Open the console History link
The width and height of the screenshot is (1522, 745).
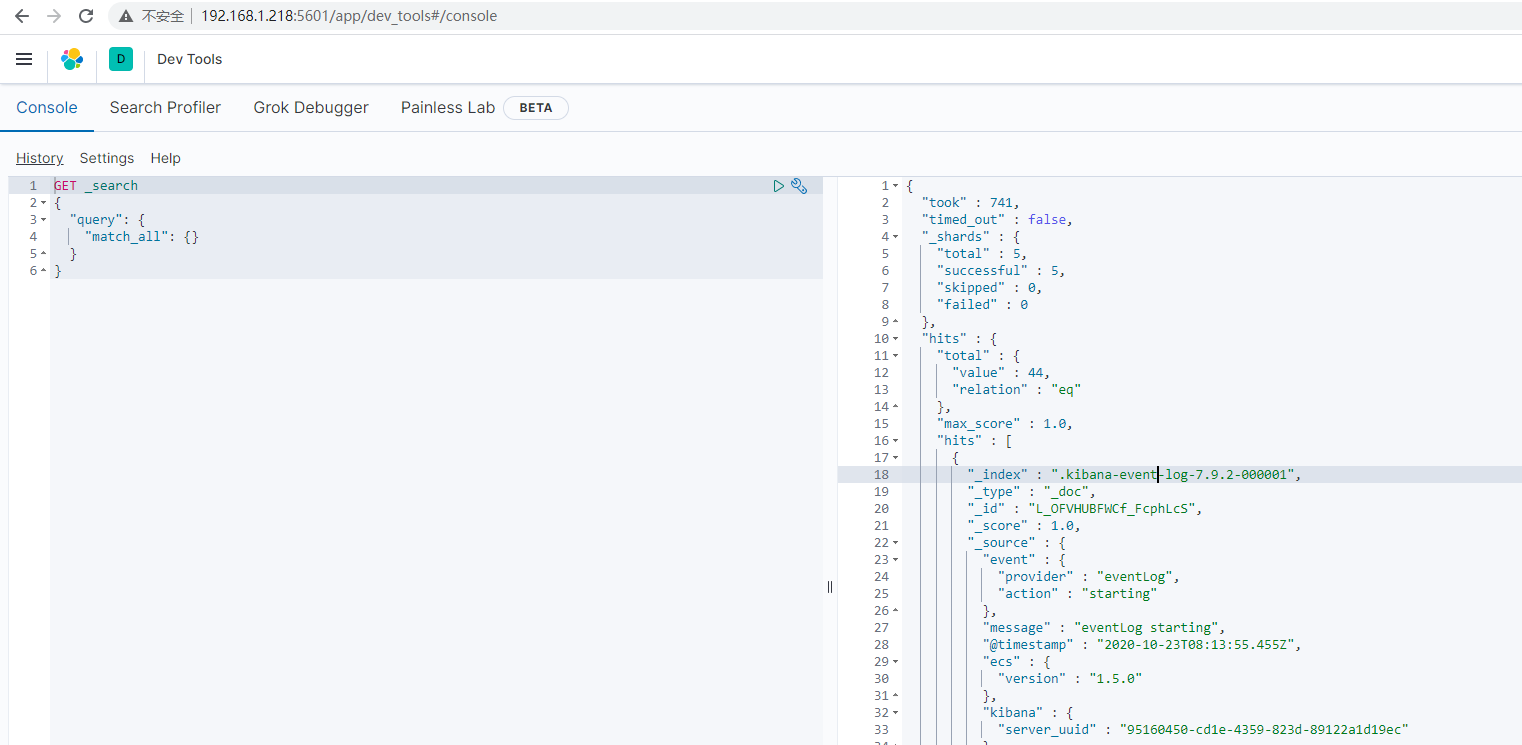(x=39, y=158)
